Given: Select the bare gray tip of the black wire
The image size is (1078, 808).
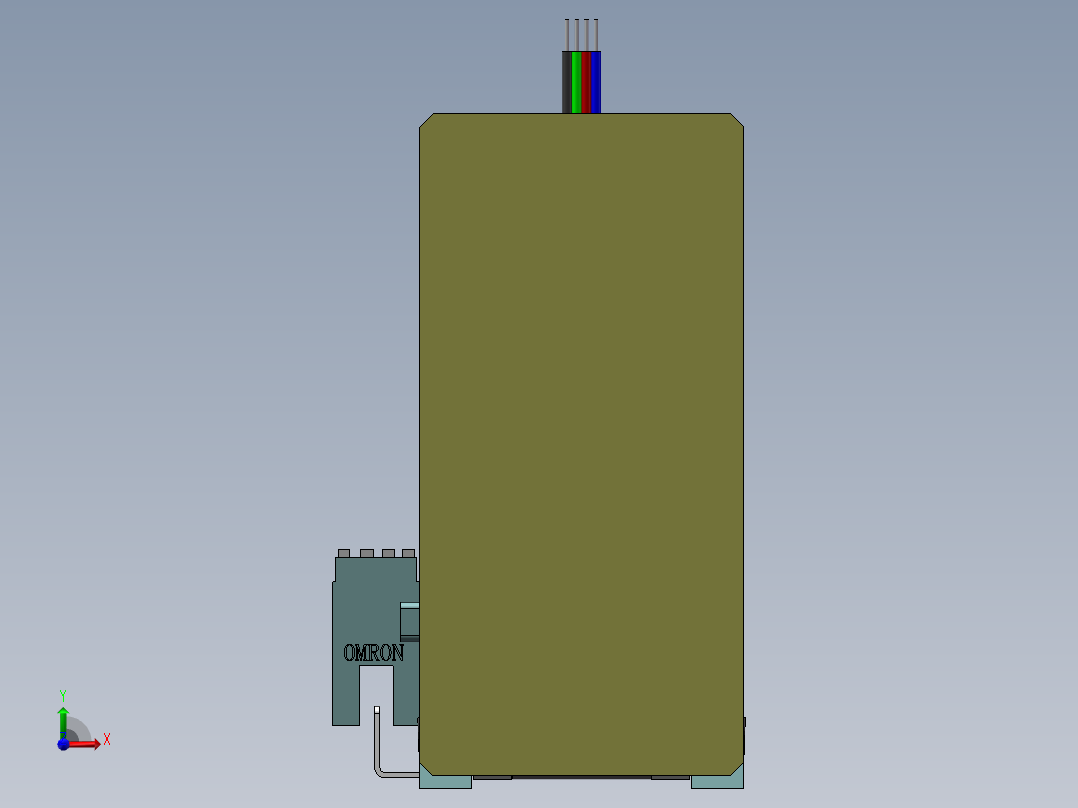Looking at the screenshot, I should tap(567, 34).
